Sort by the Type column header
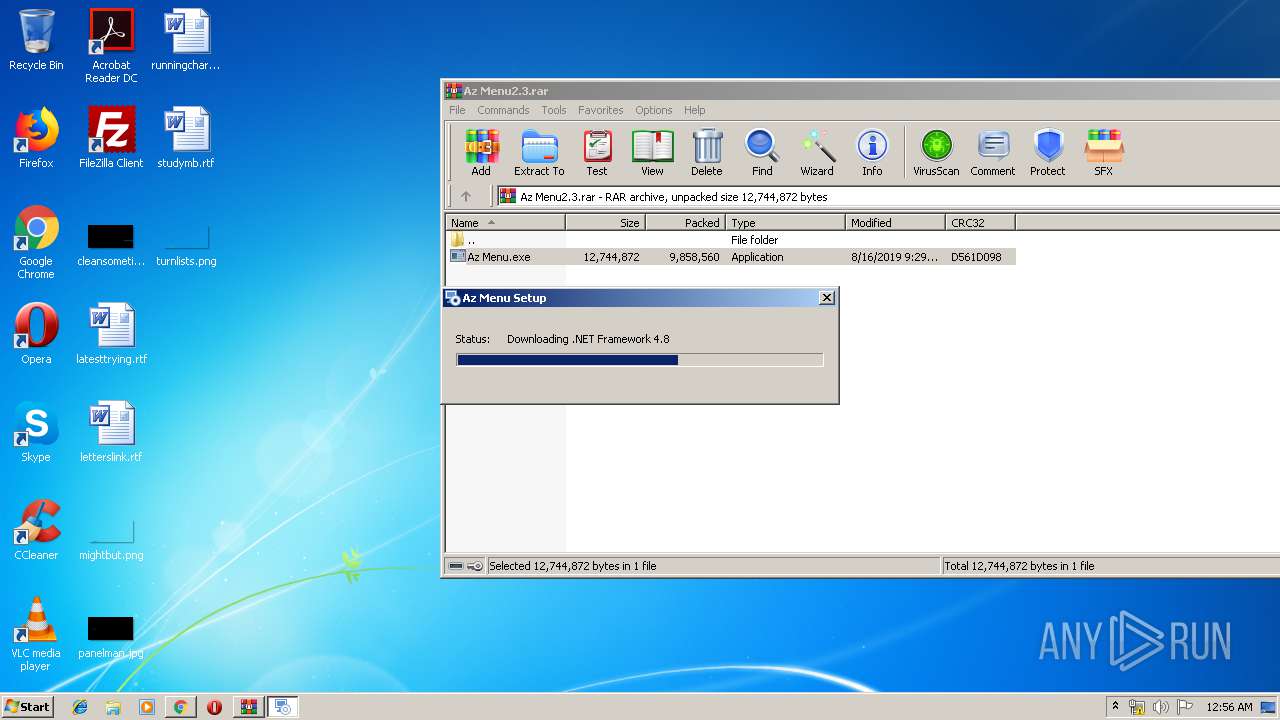Viewport: 1280px width, 720px height. point(786,223)
